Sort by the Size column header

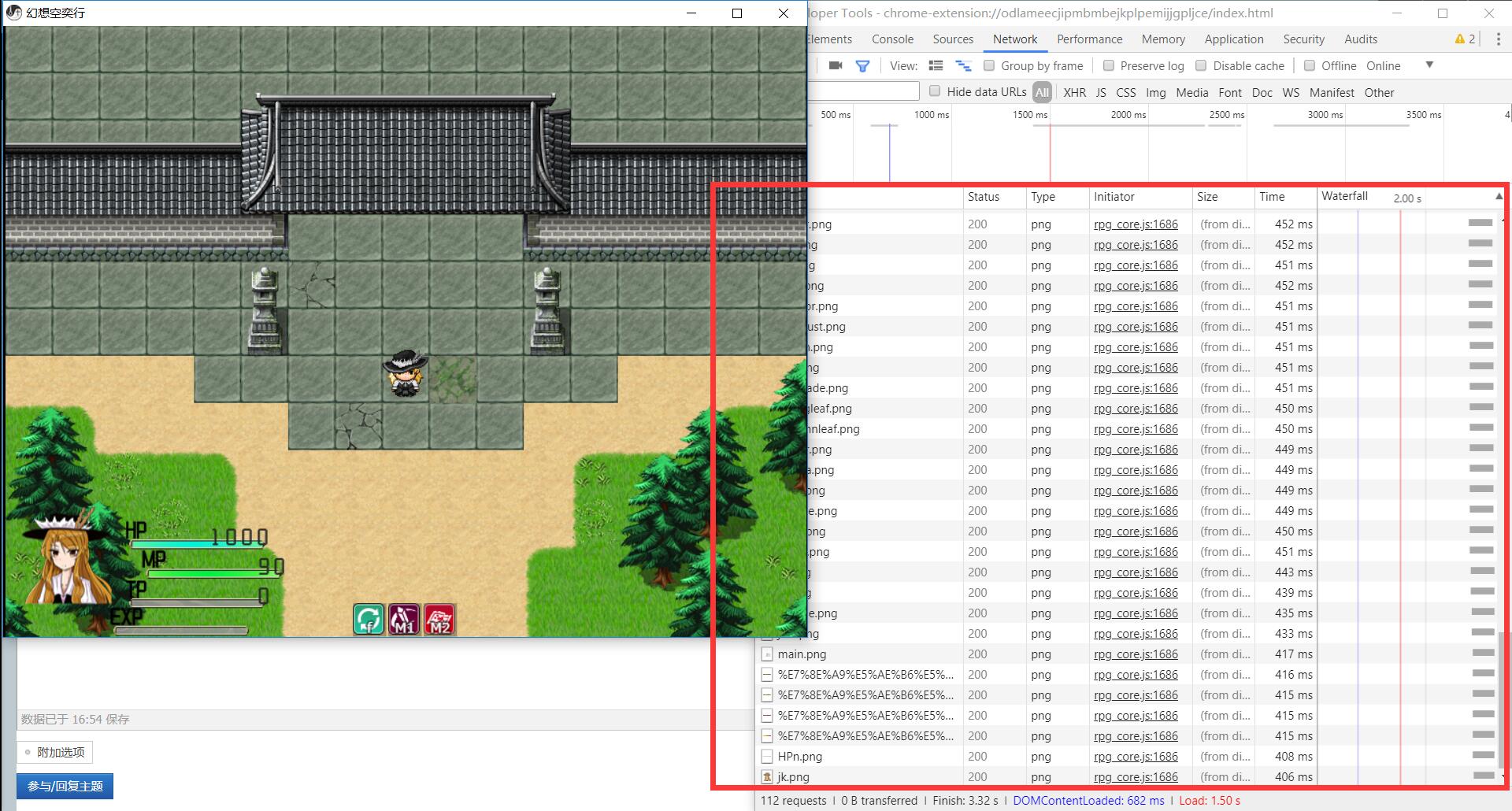click(1223, 197)
